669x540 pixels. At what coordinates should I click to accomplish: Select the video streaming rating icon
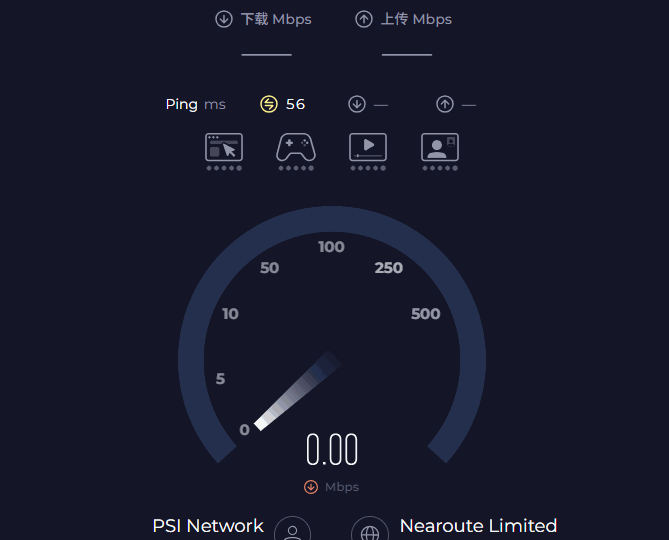click(x=368, y=147)
